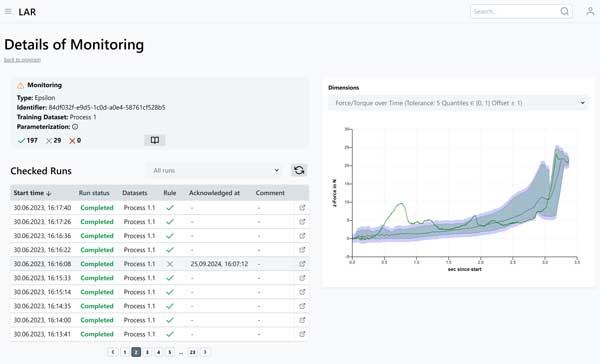Open details for run 16:15:33
The width and height of the screenshot is (600, 364).
tap(302, 278)
